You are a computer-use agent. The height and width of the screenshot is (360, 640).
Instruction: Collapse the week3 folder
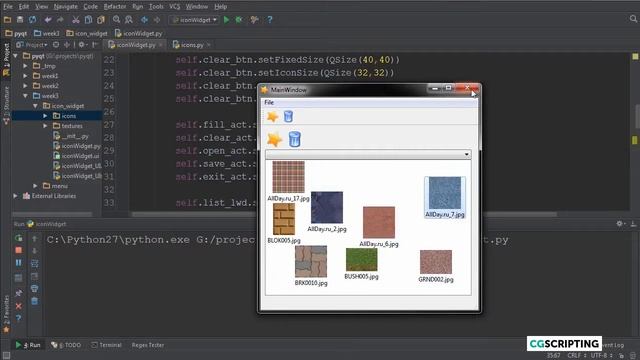[x=26, y=96]
